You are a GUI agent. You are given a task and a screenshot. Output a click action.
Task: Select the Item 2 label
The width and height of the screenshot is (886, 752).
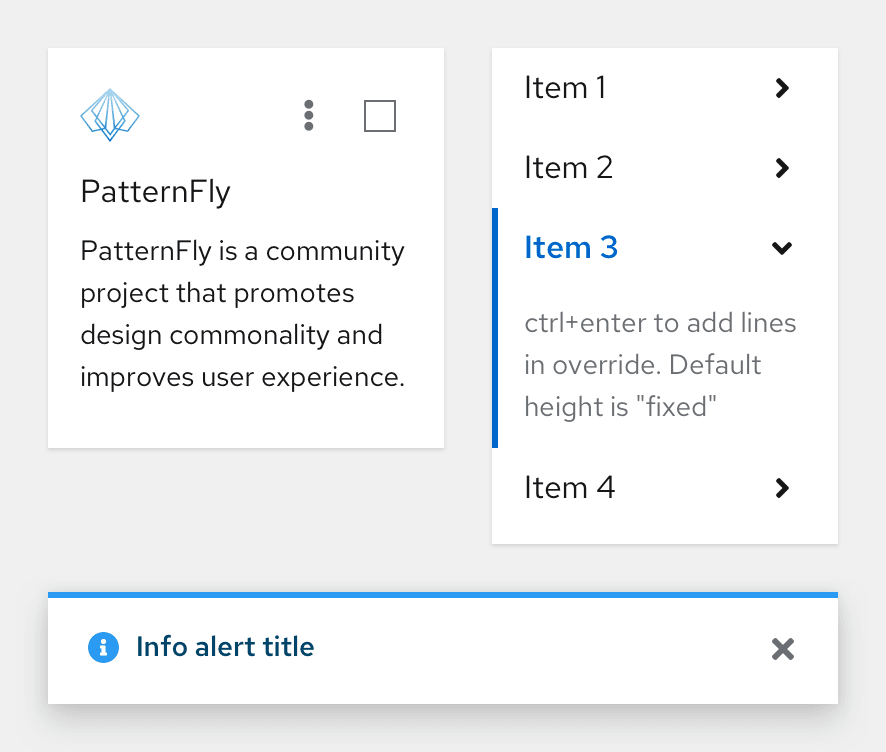[x=568, y=168]
